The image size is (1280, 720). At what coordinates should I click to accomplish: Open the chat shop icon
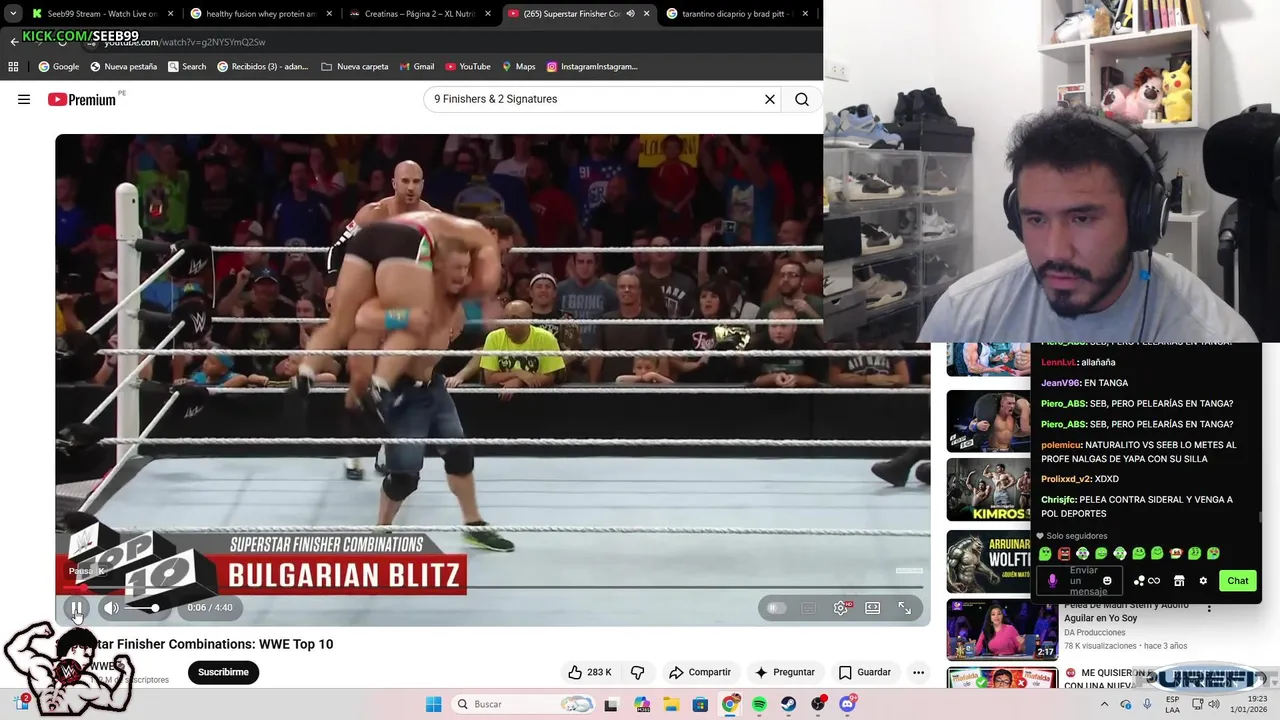(1179, 581)
